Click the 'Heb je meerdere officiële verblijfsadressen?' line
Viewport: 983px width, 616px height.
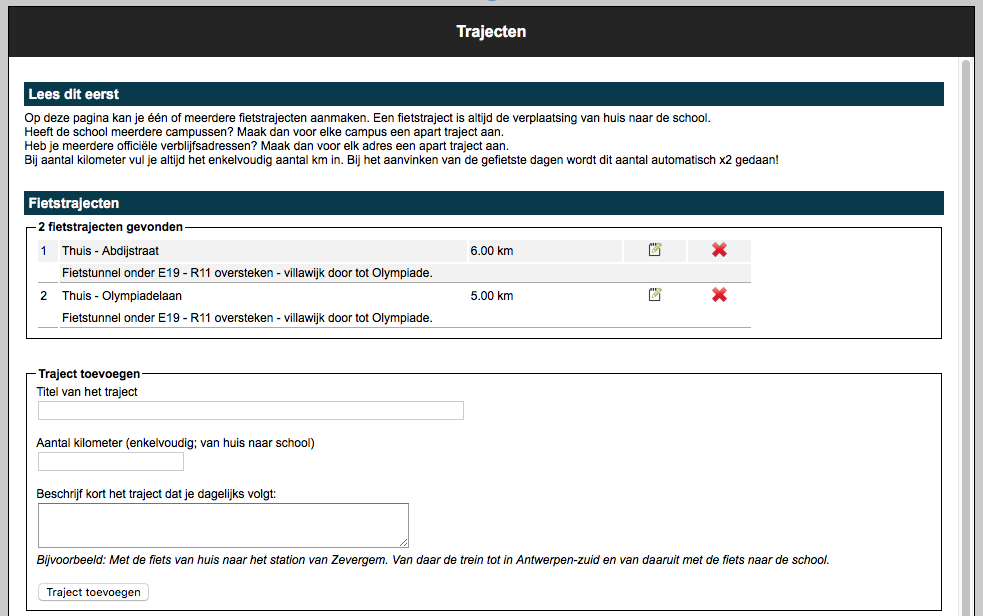coord(266,146)
